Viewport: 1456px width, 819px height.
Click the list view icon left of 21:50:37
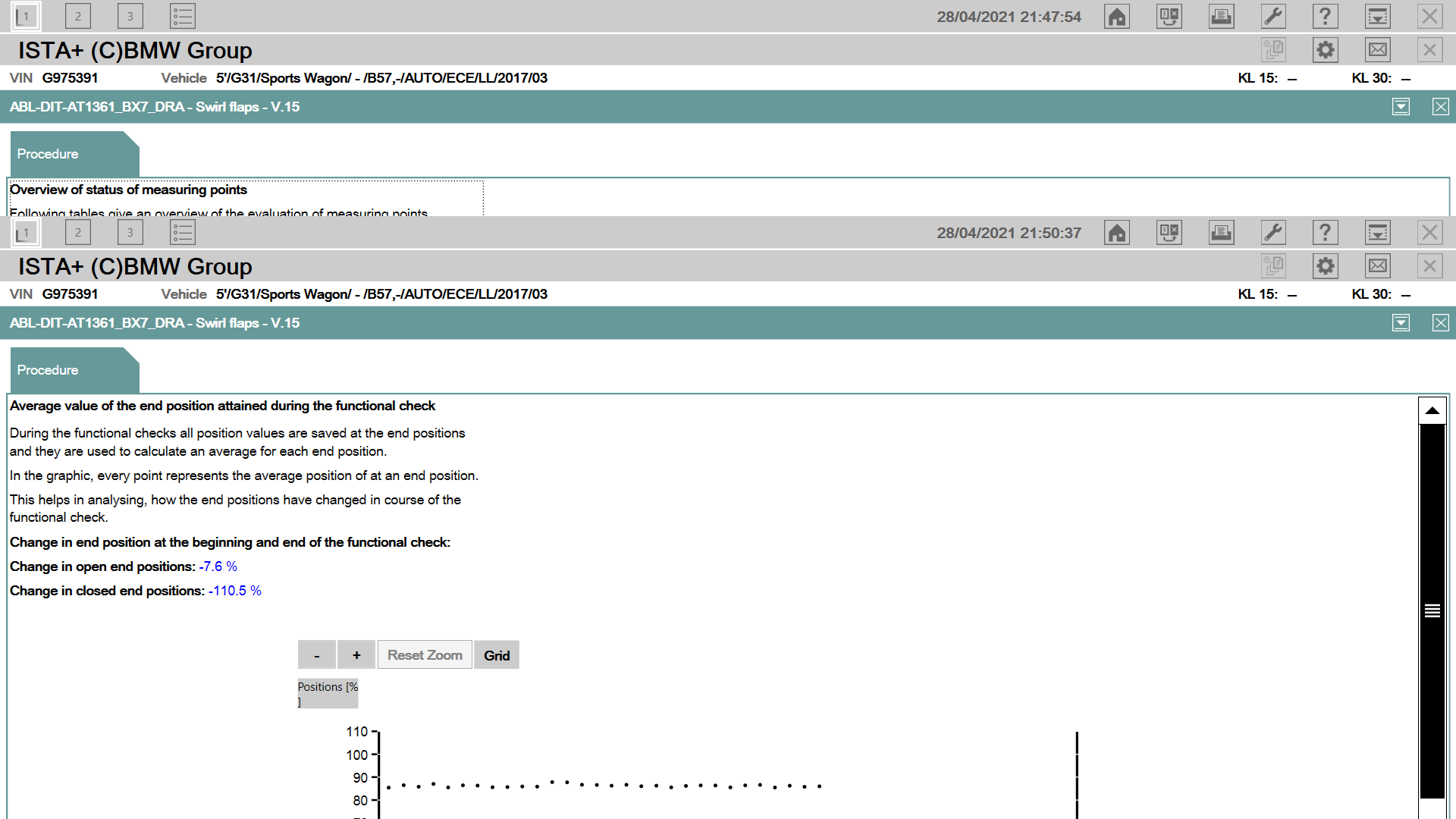(x=183, y=233)
